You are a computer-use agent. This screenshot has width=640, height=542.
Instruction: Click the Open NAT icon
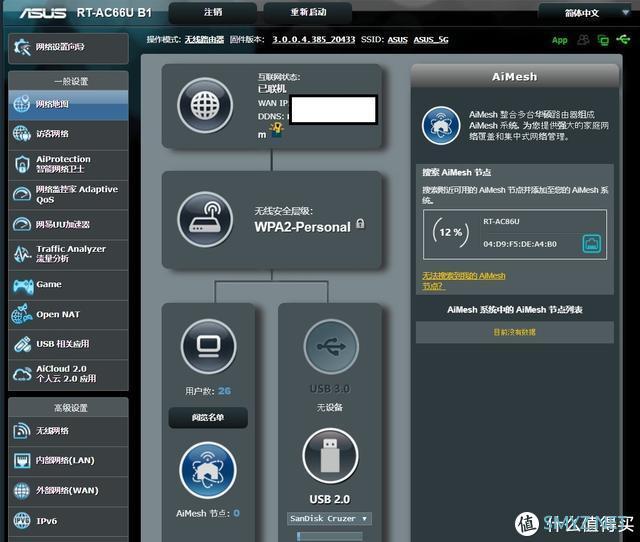click(x=22, y=314)
